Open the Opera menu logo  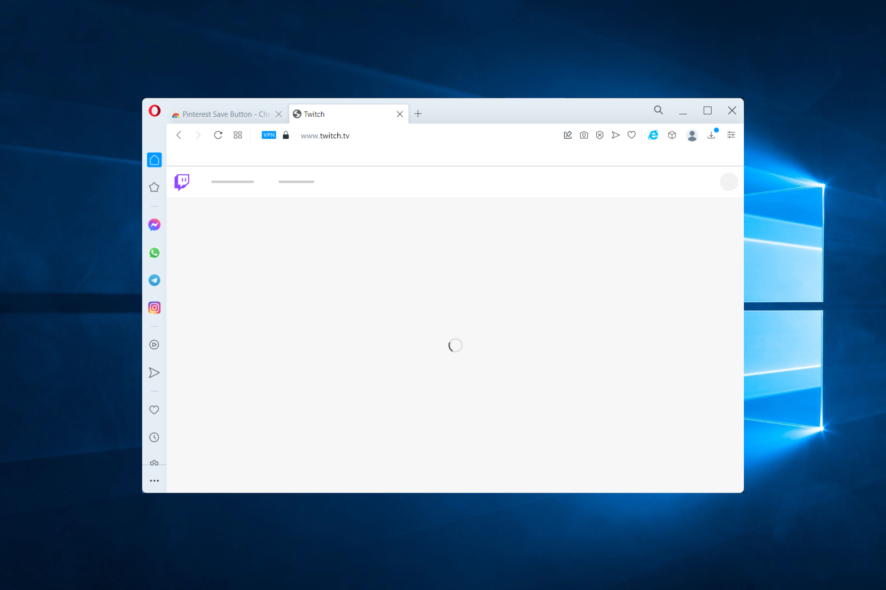pyautogui.click(x=154, y=111)
